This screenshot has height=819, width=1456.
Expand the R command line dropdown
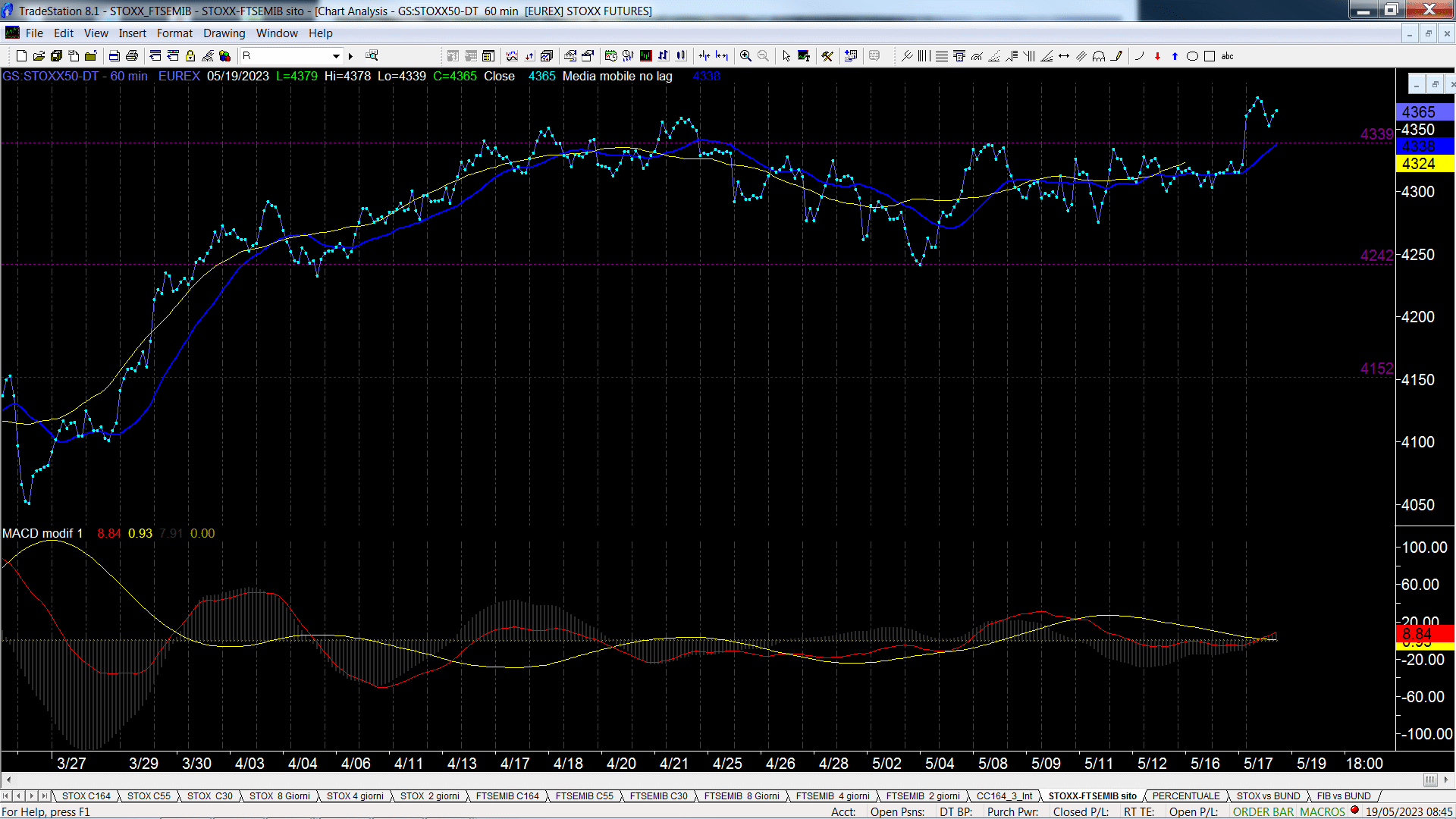[336, 56]
